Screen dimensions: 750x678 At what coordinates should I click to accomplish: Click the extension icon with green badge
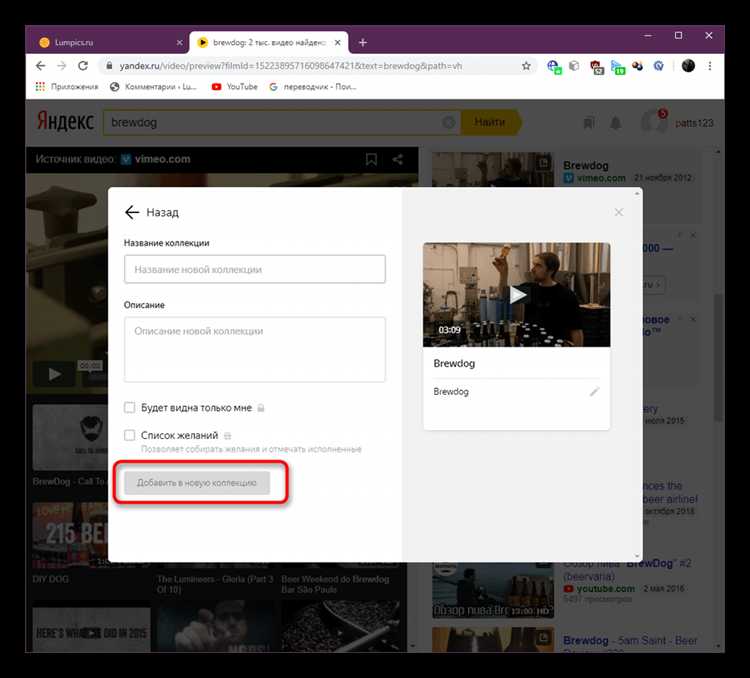pyautogui.click(x=618, y=67)
